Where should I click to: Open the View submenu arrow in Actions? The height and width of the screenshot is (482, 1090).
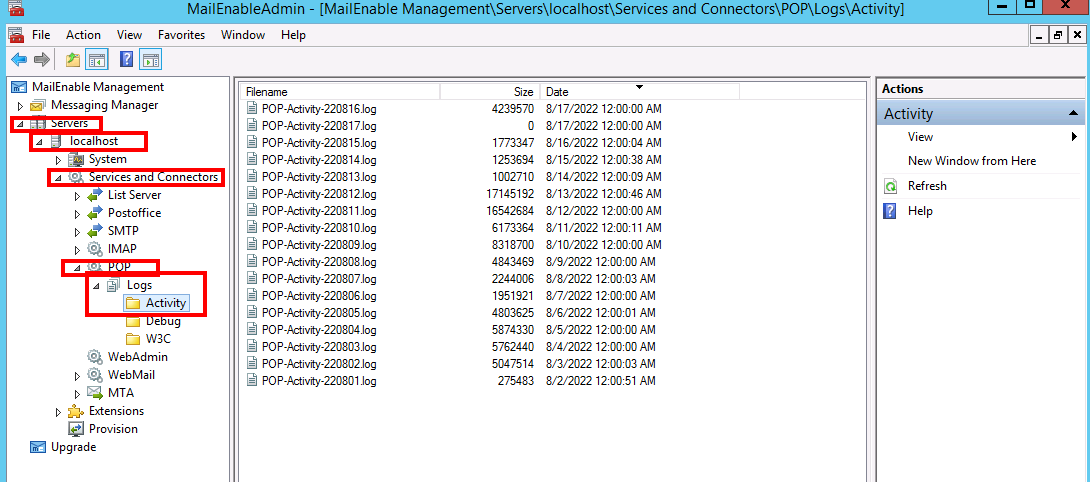tap(1075, 137)
